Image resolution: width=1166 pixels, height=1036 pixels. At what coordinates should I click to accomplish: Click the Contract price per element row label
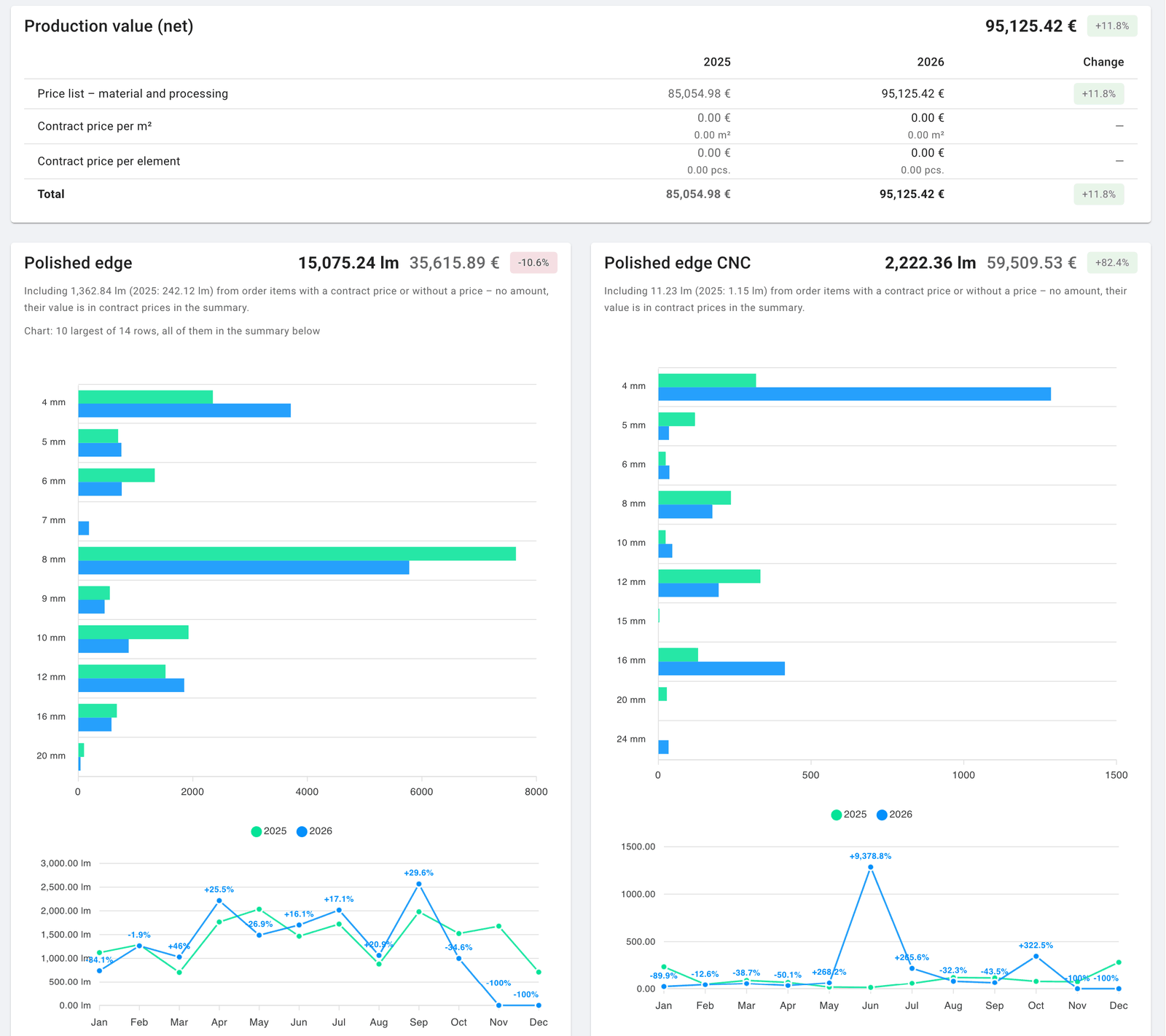click(x=109, y=161)
